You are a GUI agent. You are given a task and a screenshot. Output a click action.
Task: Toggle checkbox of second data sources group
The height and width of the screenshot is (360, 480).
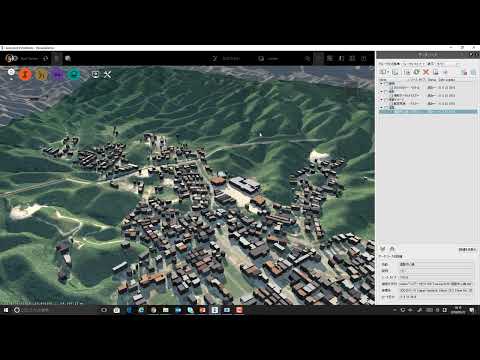coord(386,91)
